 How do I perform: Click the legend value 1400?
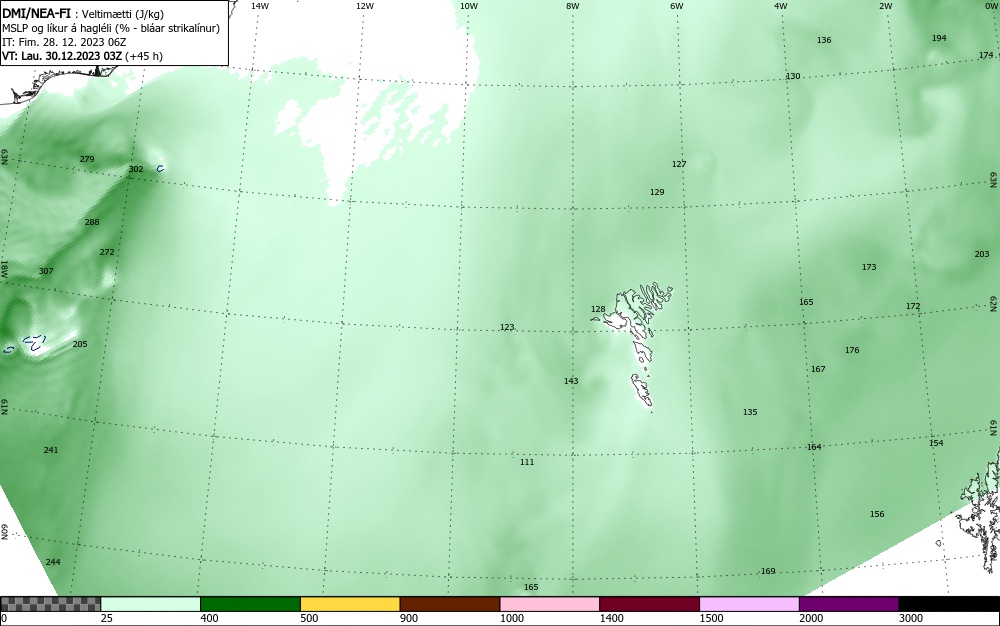pyautogui.click(x=611, y=618)
